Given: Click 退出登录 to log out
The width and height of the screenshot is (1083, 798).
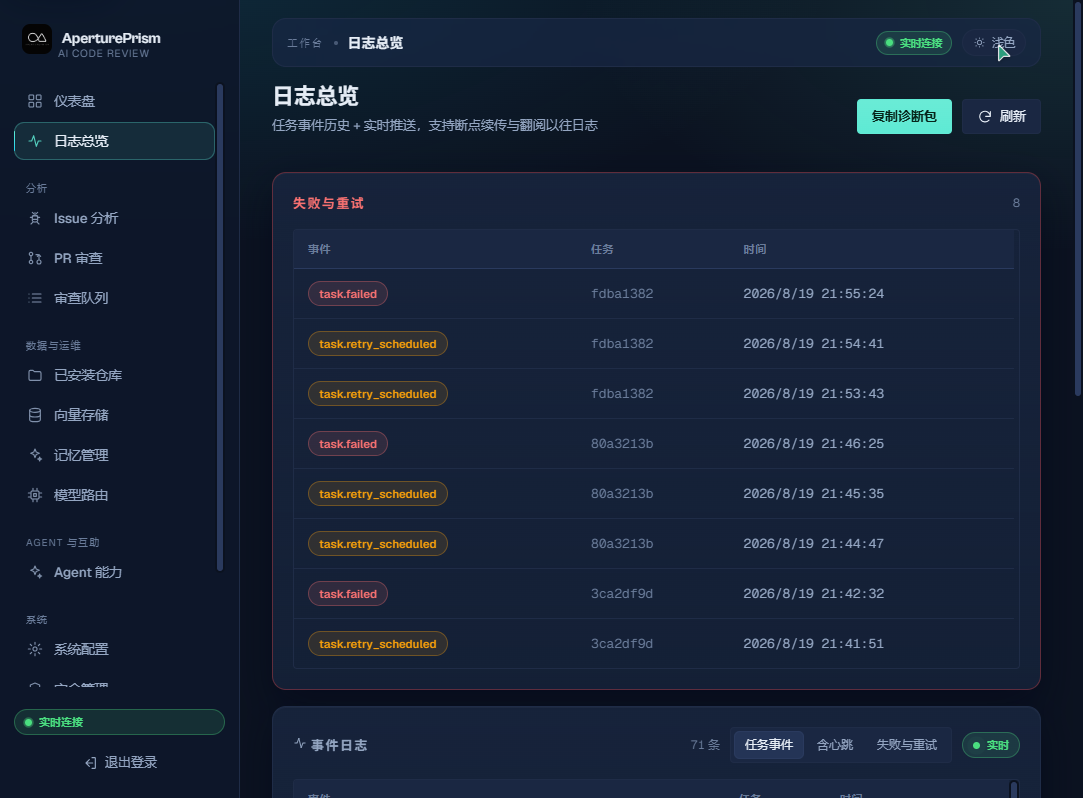Looking at the screenshot, I should [120, 763].
